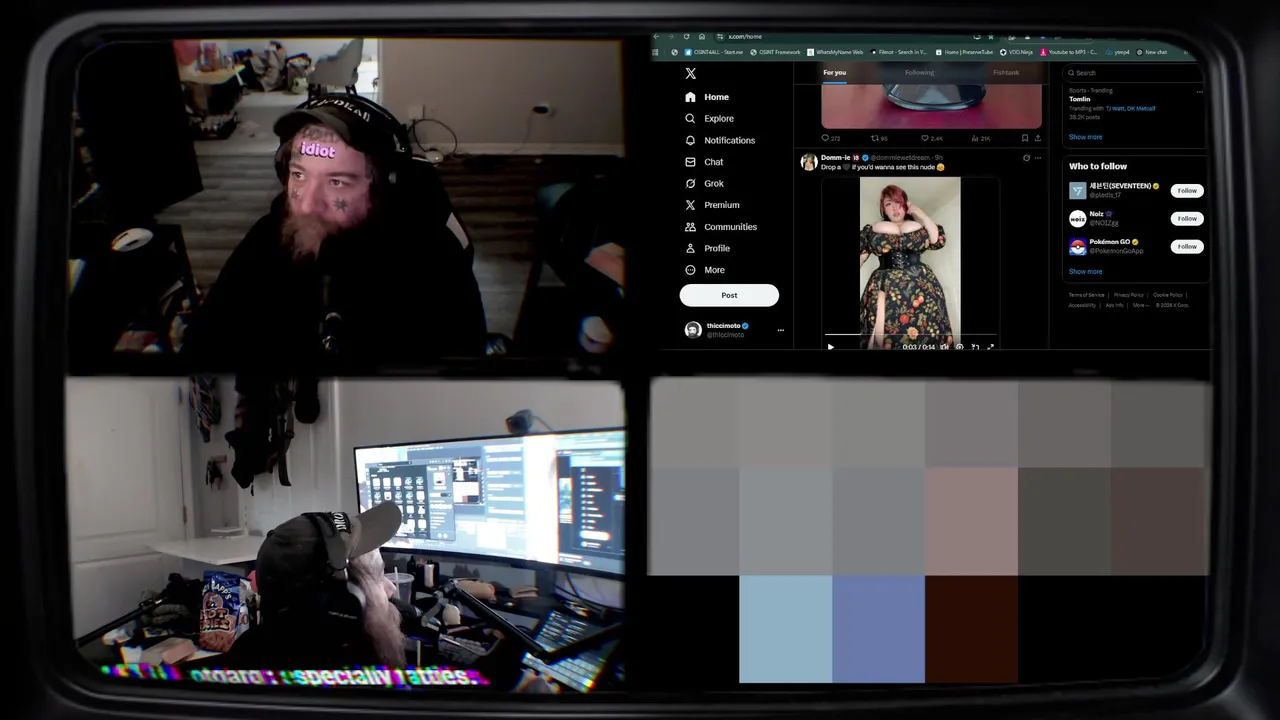Open the Communities people icon

click(690, 227)
